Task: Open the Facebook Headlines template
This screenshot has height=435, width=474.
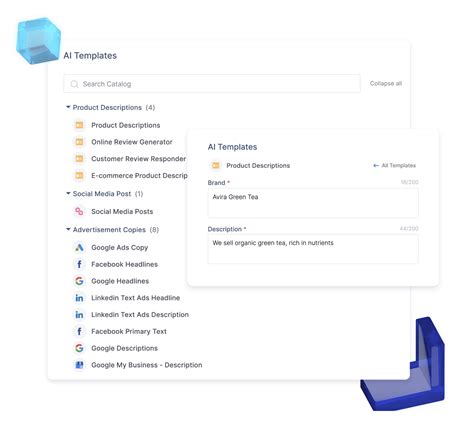Action: click(125, 264)
